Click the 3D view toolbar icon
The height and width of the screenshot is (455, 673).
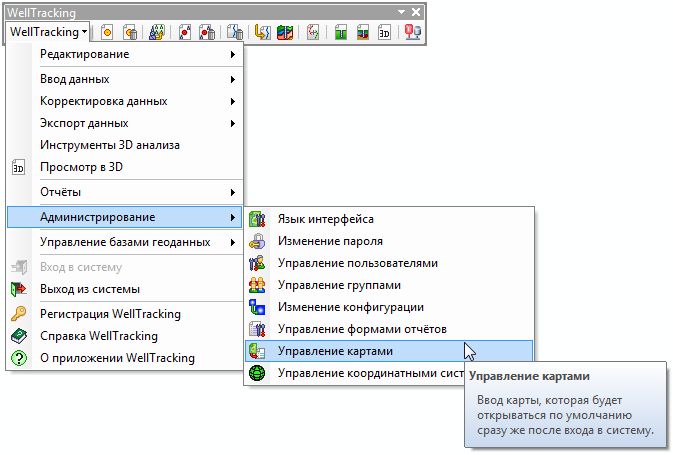click(x=384, y=32)
